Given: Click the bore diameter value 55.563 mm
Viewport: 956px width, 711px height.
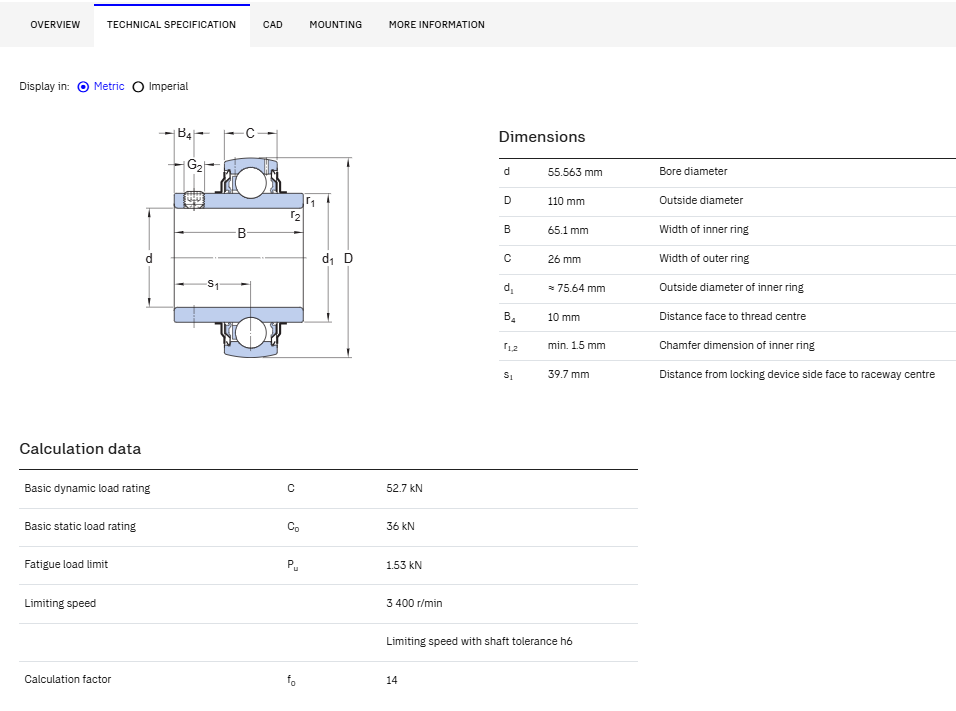Looking at the screenshot, I should click(x=574, y=172).
